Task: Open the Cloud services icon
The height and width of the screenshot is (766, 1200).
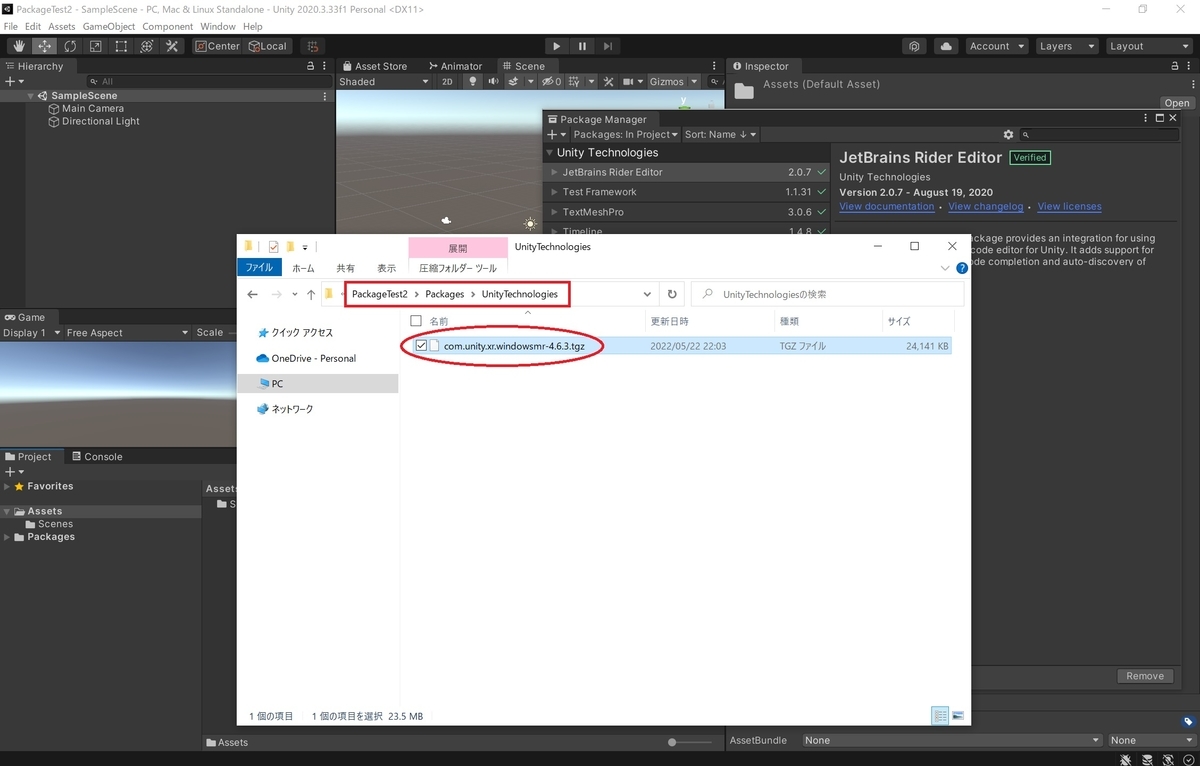Action: tap(946, 46)
